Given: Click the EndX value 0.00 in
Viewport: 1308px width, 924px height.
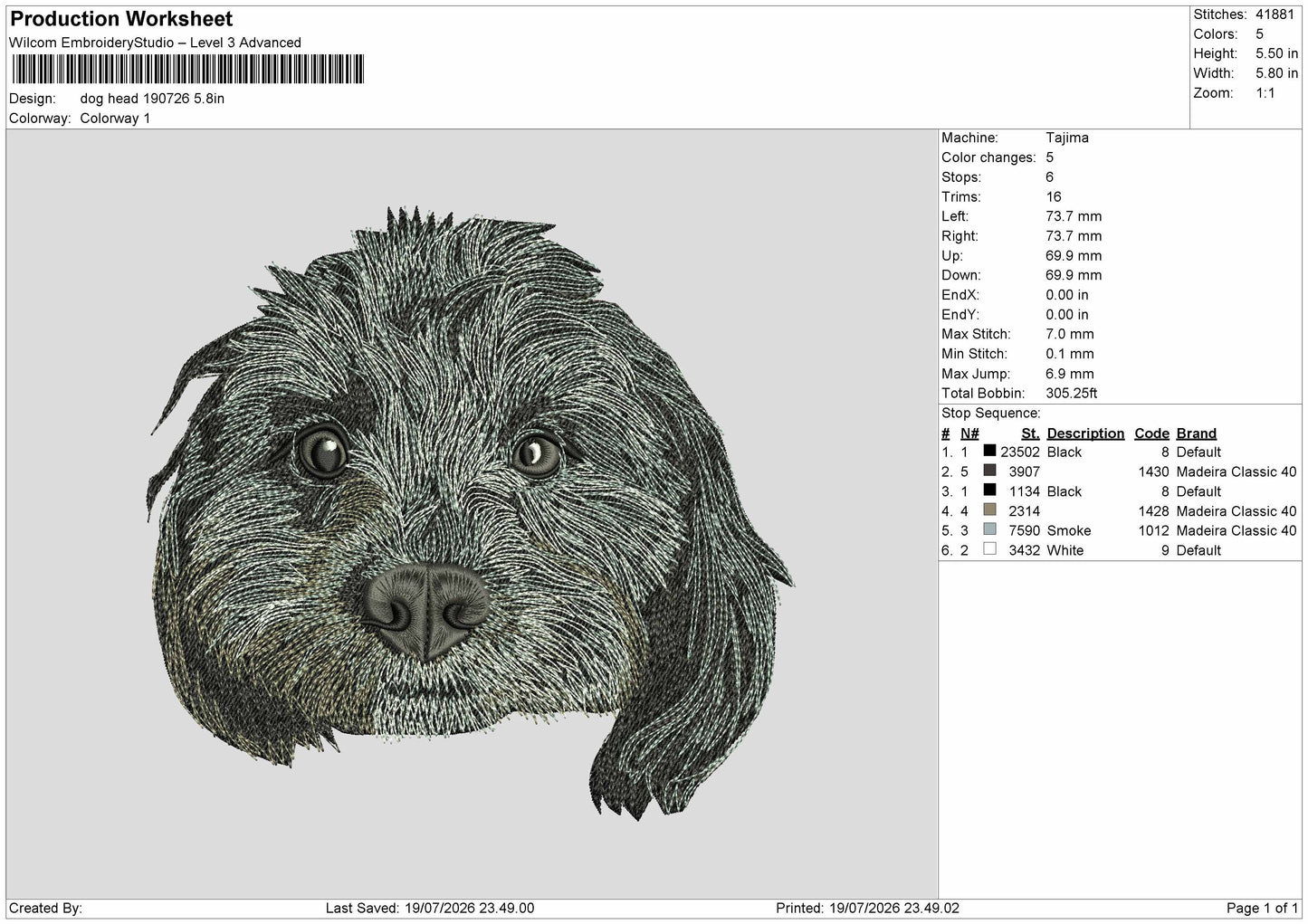Looking at the screenshot, I should tap(1067, 295).
